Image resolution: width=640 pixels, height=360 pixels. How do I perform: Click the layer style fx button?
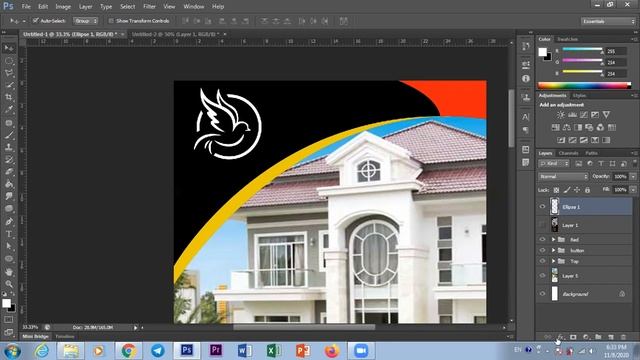[x=561, y=337]
